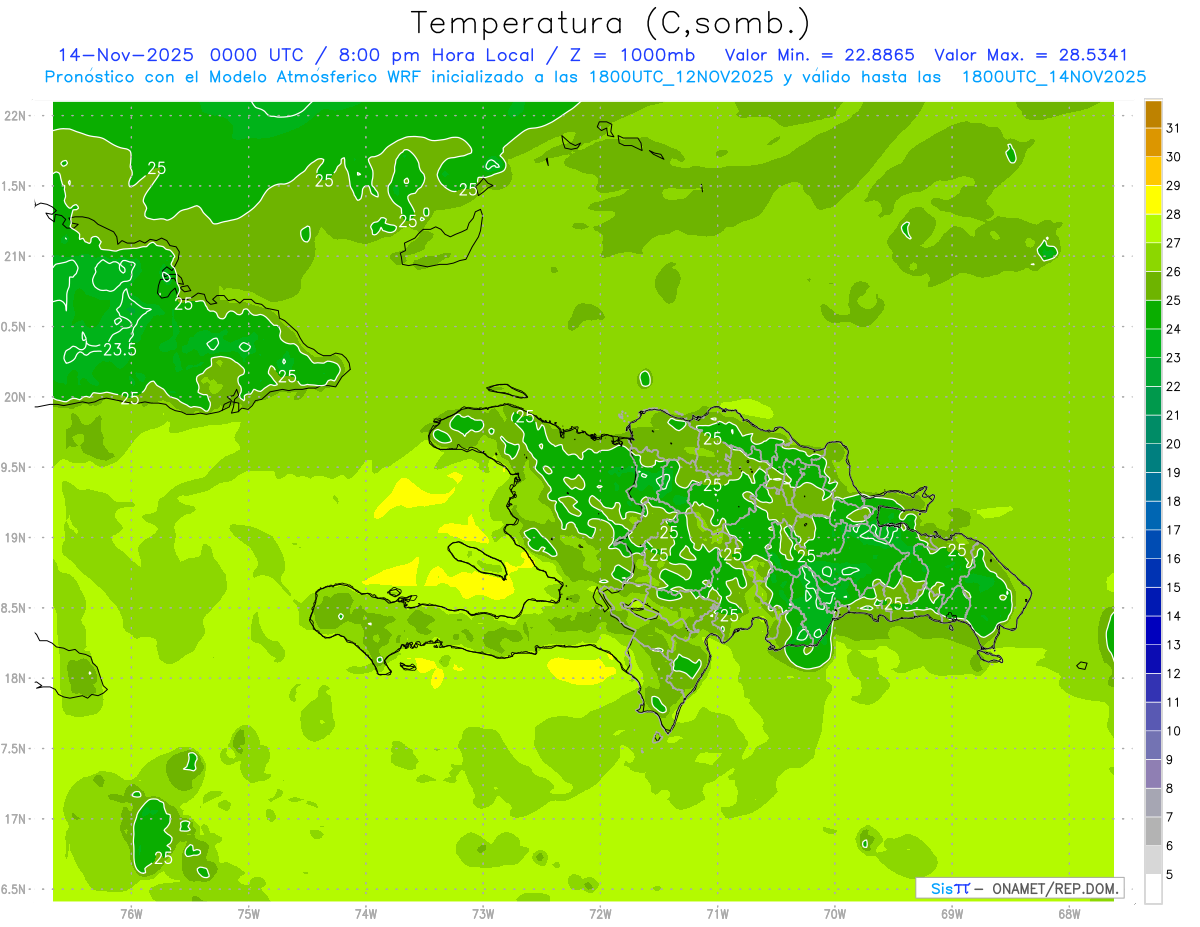
Task: Click the 71W longitude axis label
Action: (717, 913)
